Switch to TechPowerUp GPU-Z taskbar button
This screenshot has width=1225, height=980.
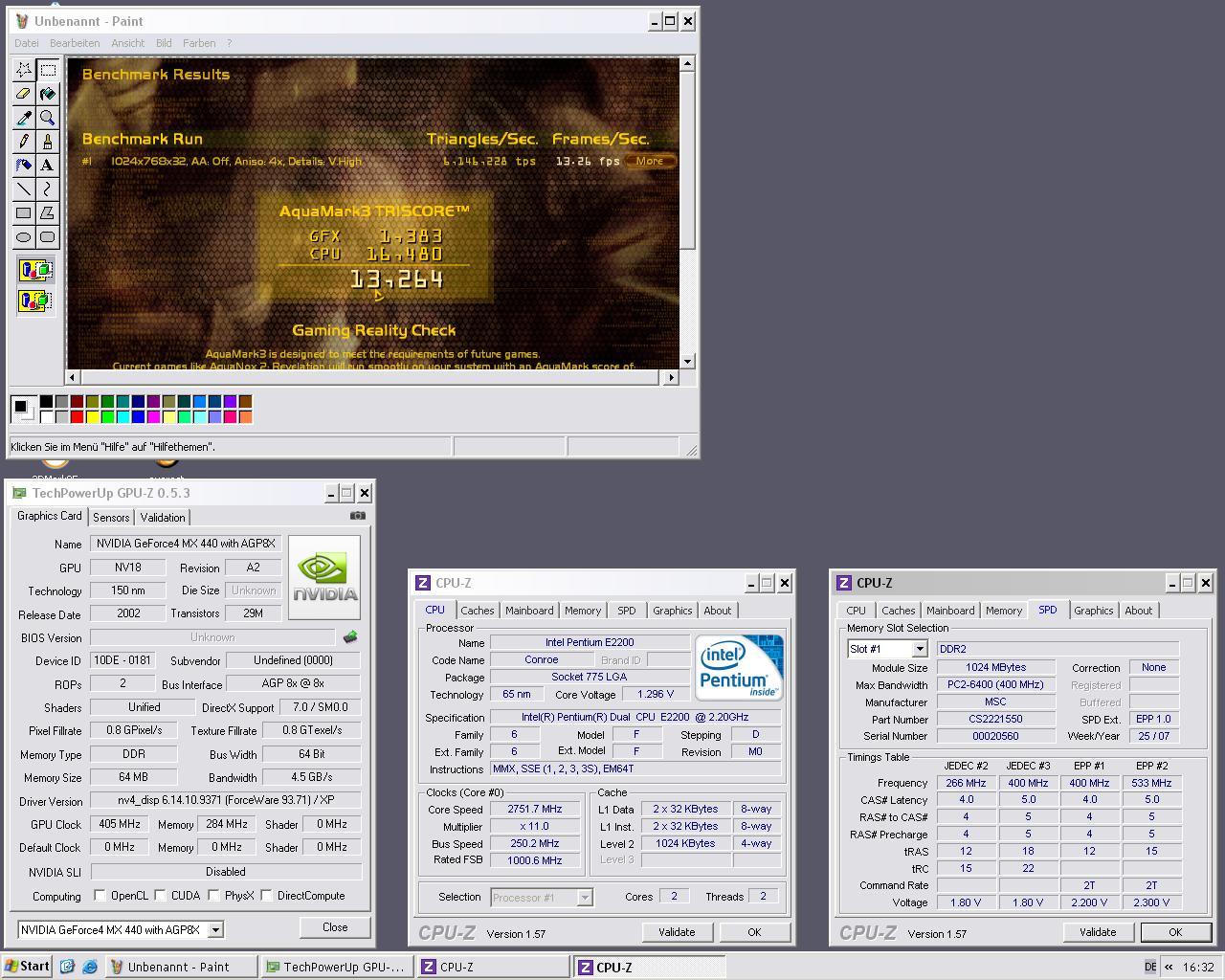point(336,967)
